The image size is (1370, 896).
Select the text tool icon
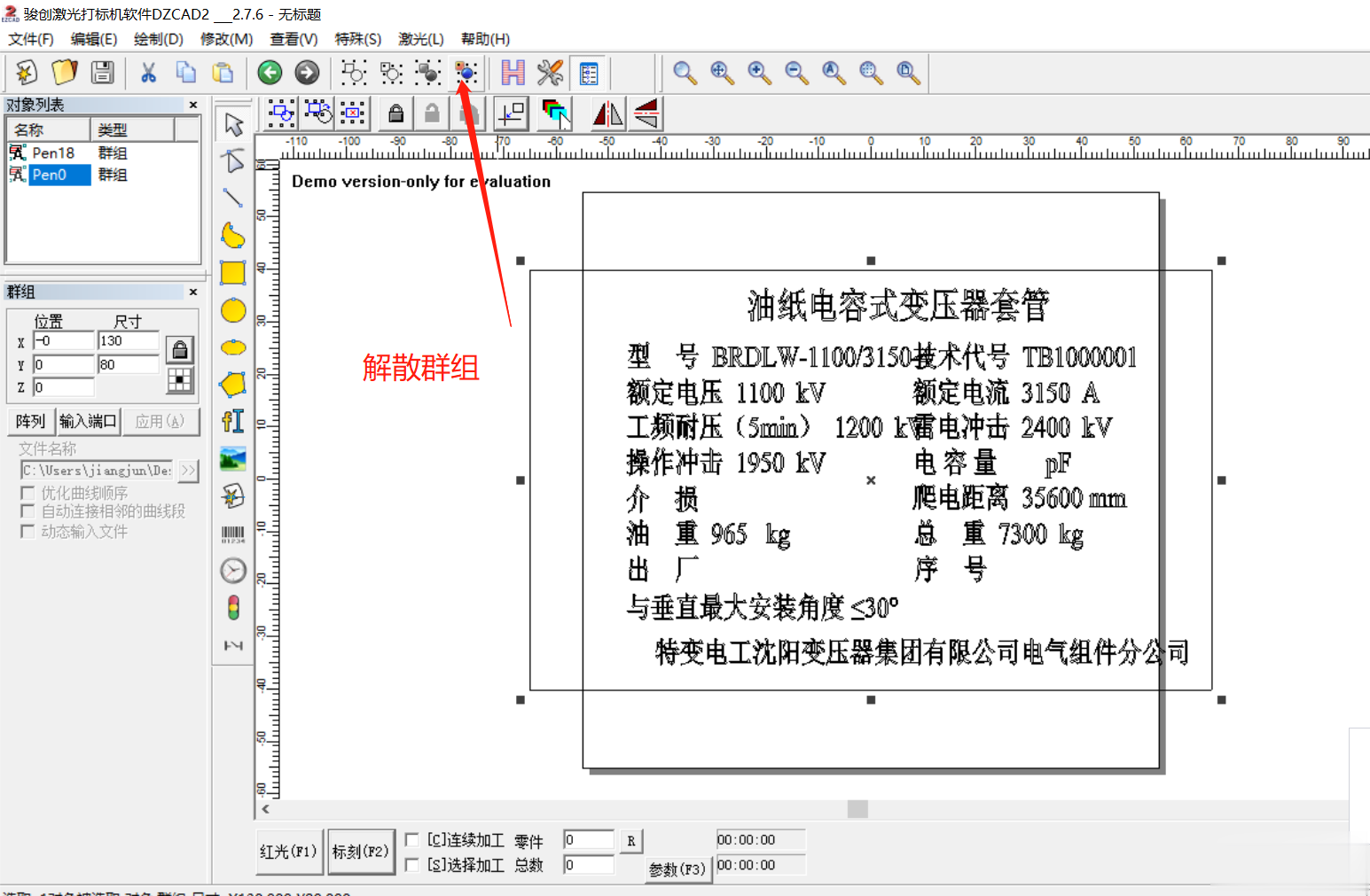(233, 422)
